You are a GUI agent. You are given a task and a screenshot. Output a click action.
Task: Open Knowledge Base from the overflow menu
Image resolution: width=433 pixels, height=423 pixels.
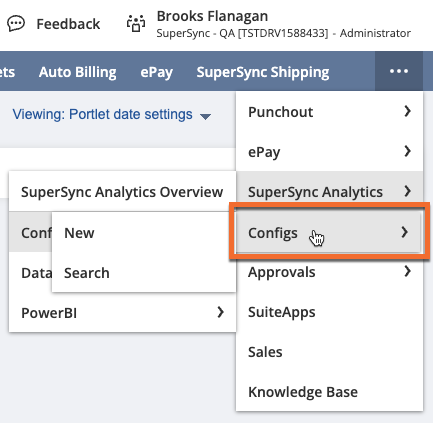329,392
